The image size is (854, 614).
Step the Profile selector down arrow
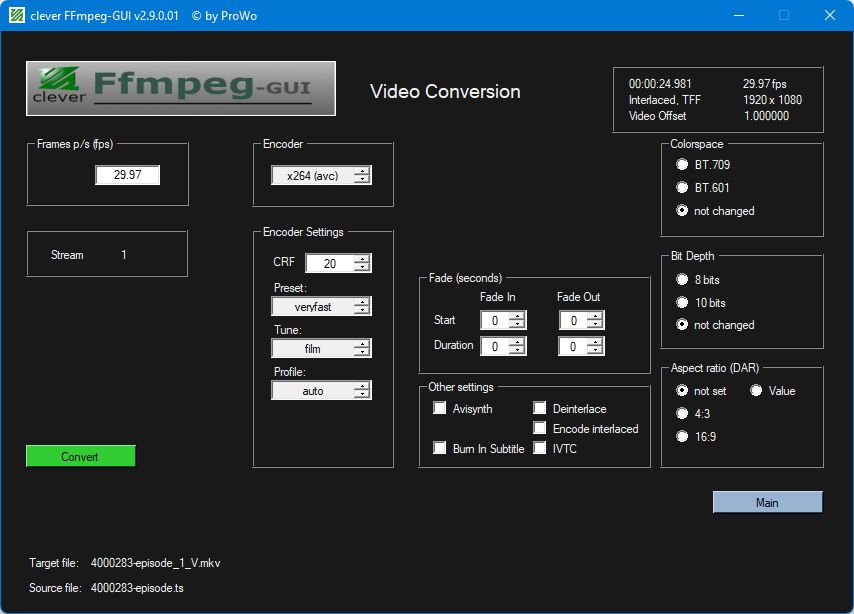click(362, 394)
